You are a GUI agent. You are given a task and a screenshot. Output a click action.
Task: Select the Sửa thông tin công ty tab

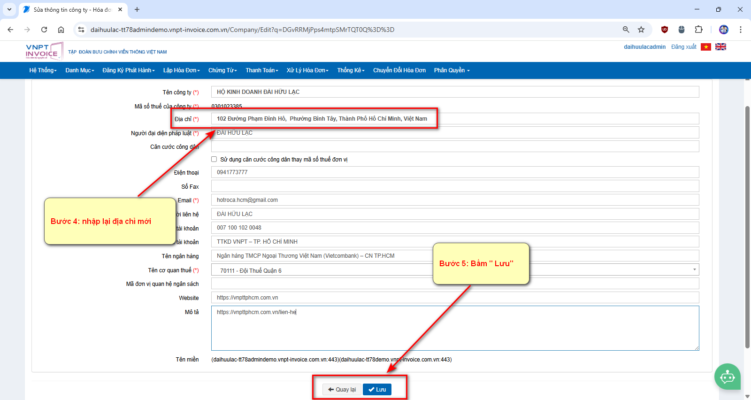coord(71,10)
